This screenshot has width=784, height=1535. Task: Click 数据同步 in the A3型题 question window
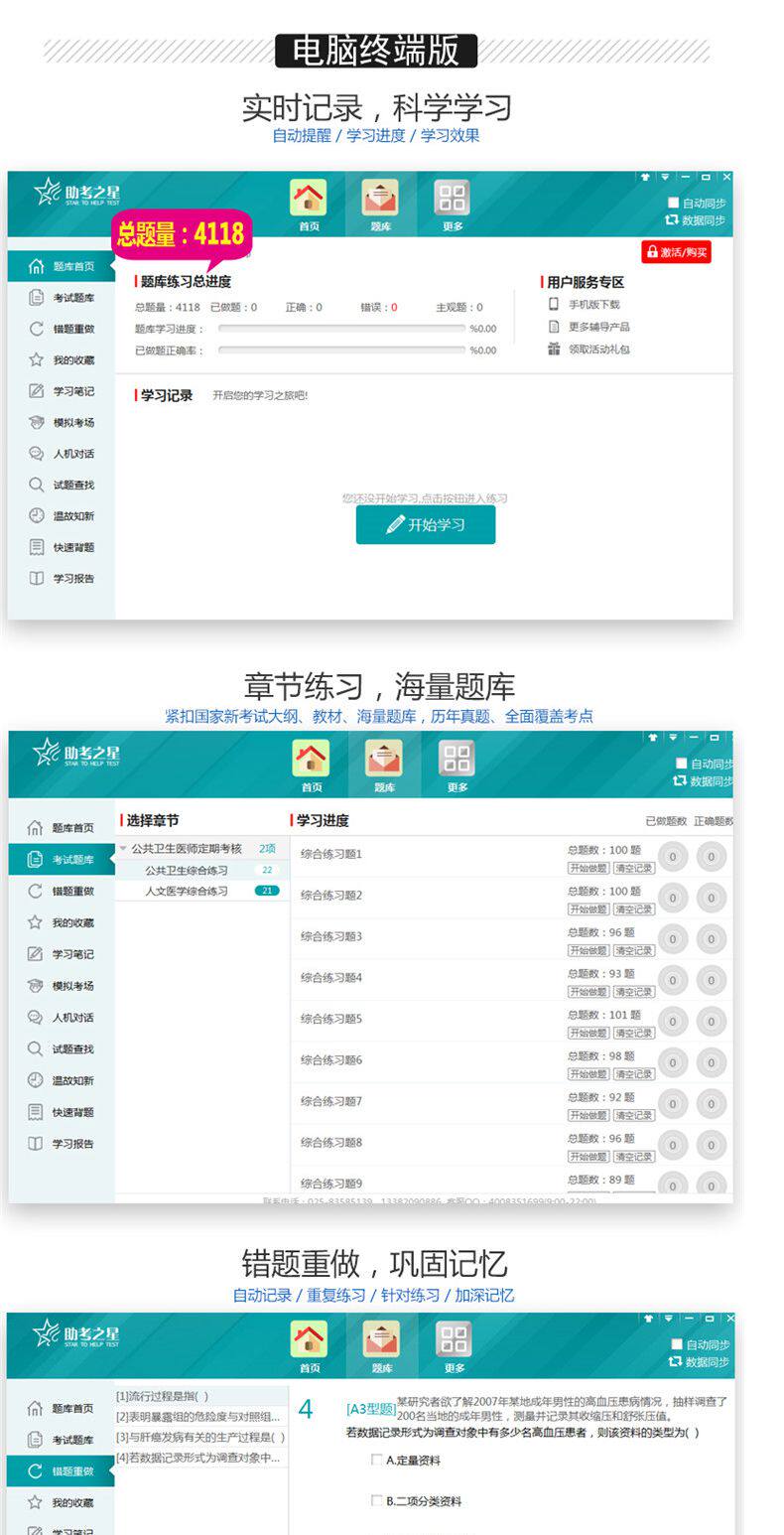(x=697, y=1362)
